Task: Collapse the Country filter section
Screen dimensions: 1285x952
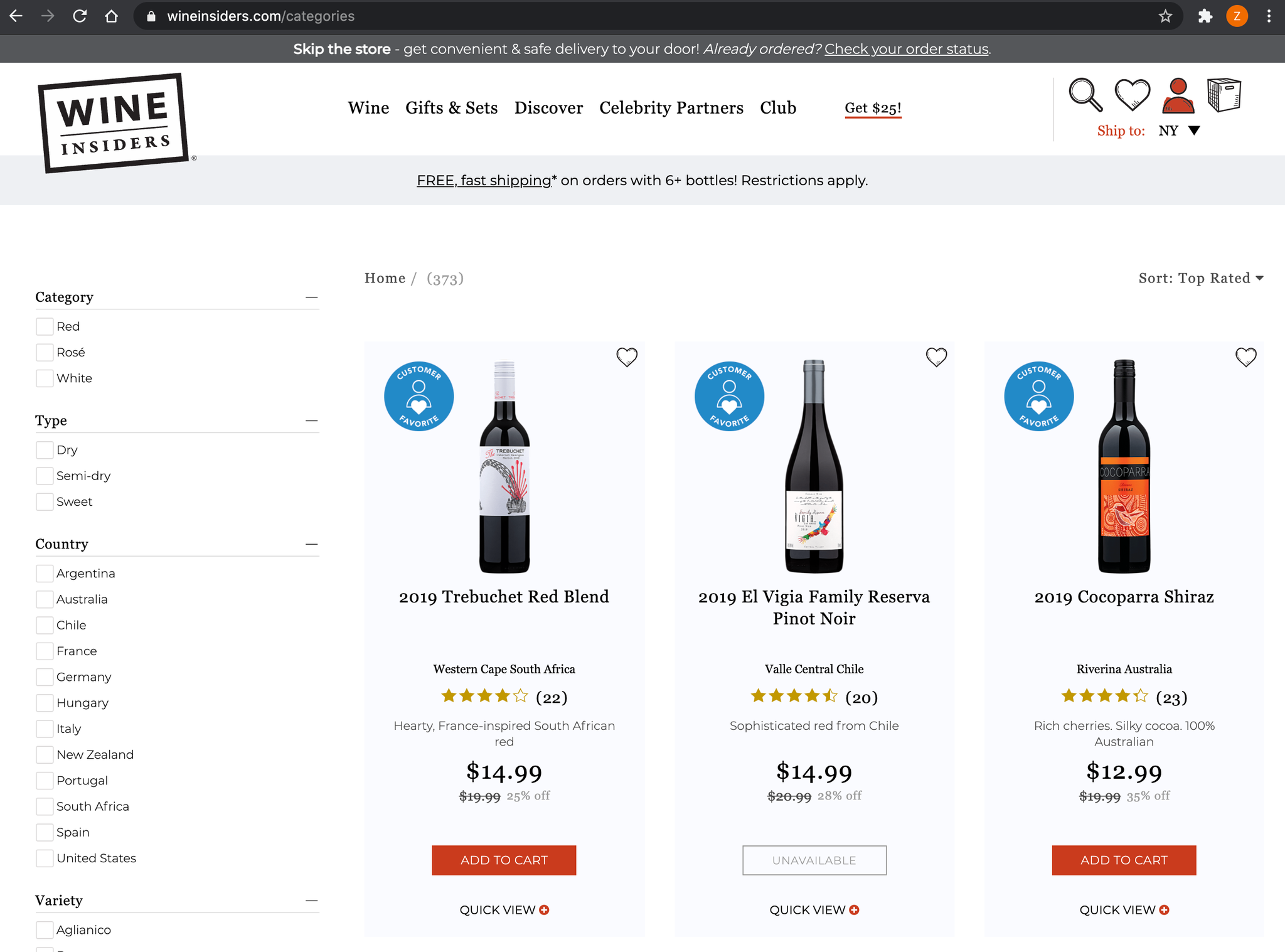Action: pos(311,544)
